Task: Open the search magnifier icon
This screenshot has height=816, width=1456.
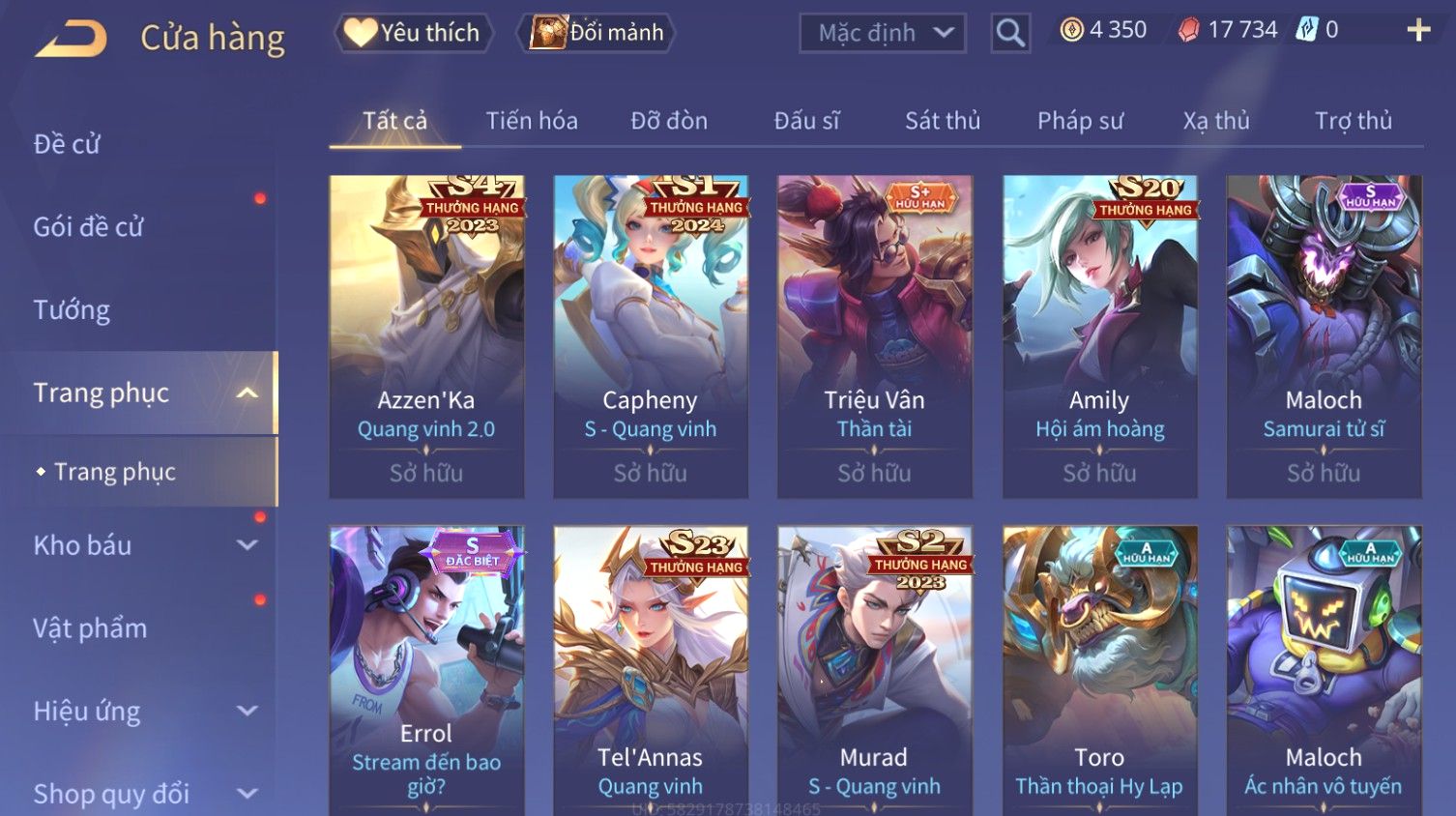Action: pyautogui.click(x=1010, y=33)
